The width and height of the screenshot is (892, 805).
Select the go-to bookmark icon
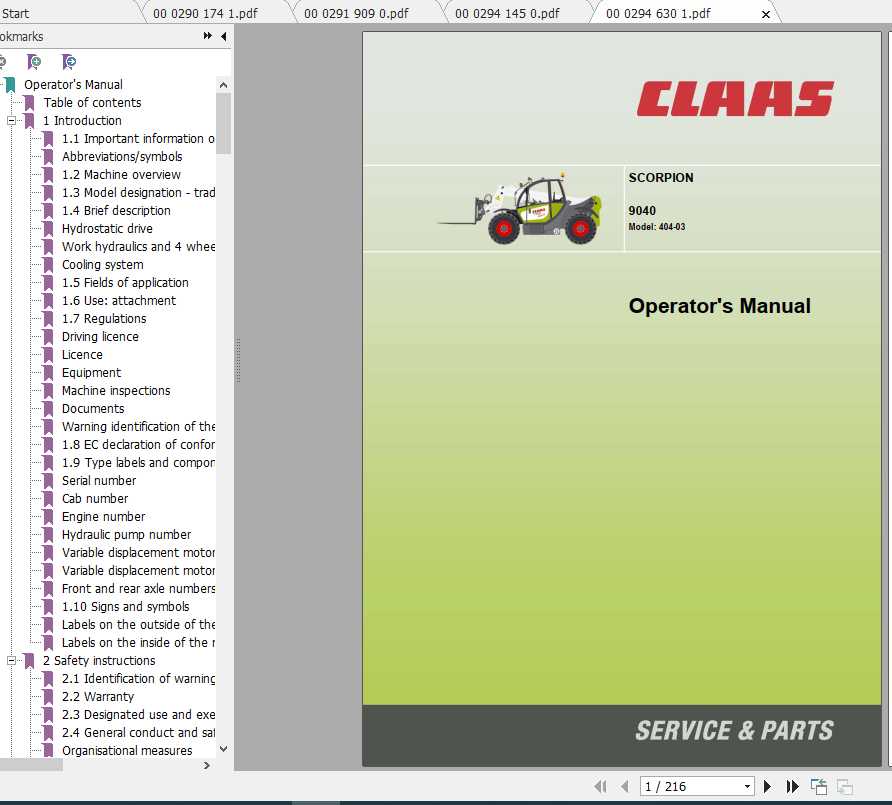click(x=68, y=62)
